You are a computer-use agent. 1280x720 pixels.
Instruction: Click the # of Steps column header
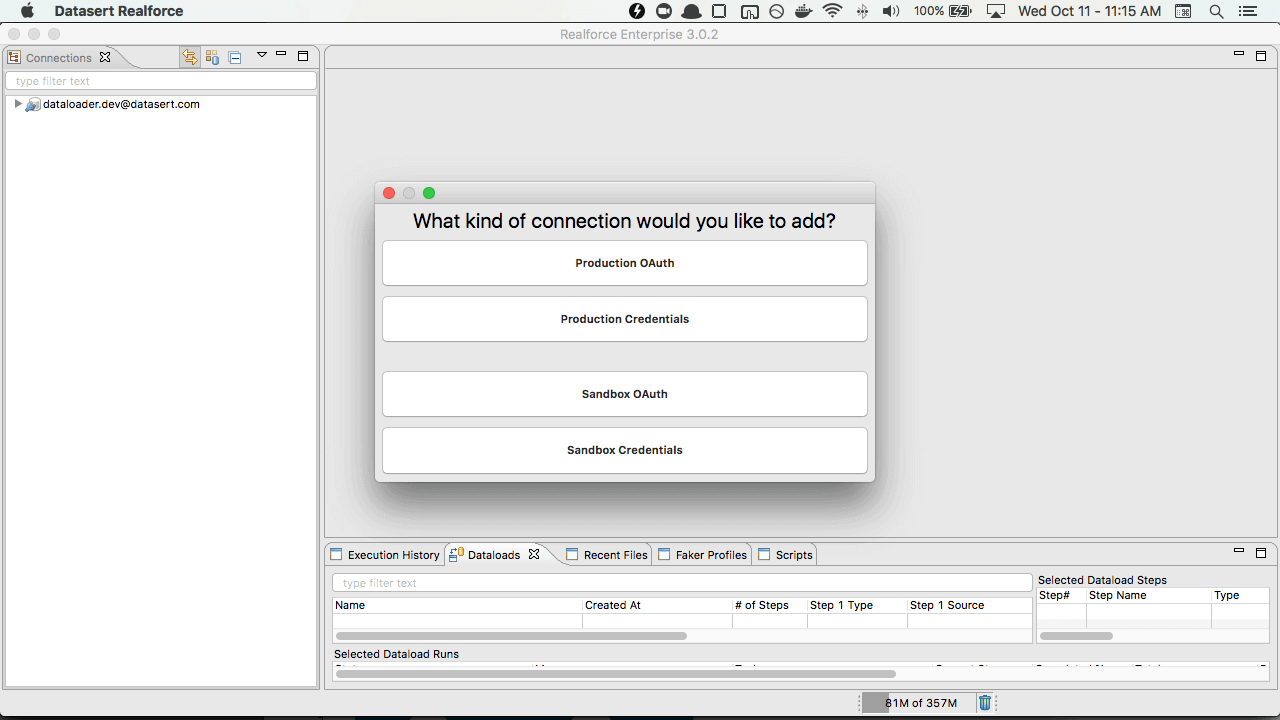pyautogui.click(x=770, y=605)
